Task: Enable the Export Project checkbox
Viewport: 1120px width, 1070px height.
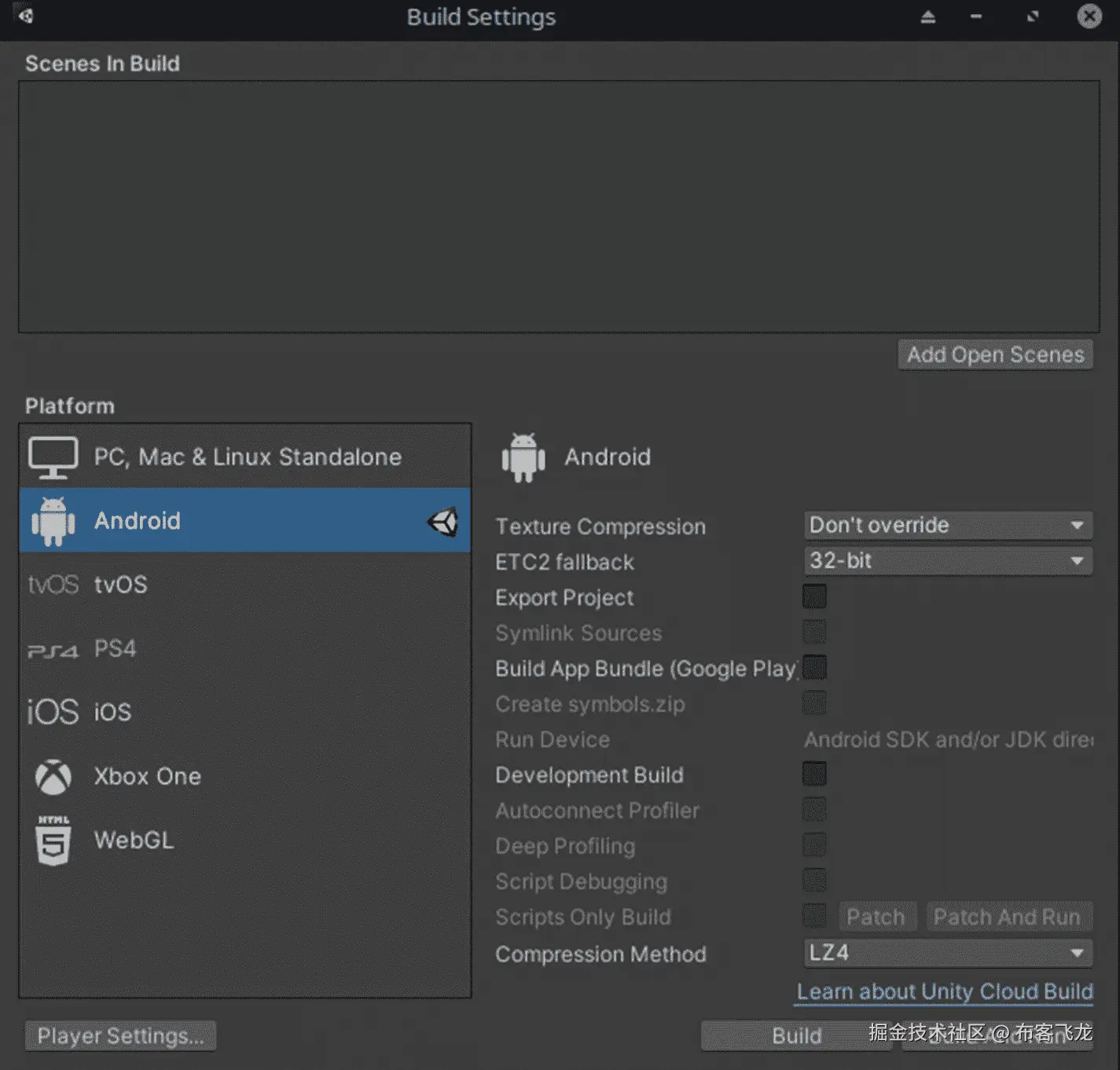Action: 814,597
